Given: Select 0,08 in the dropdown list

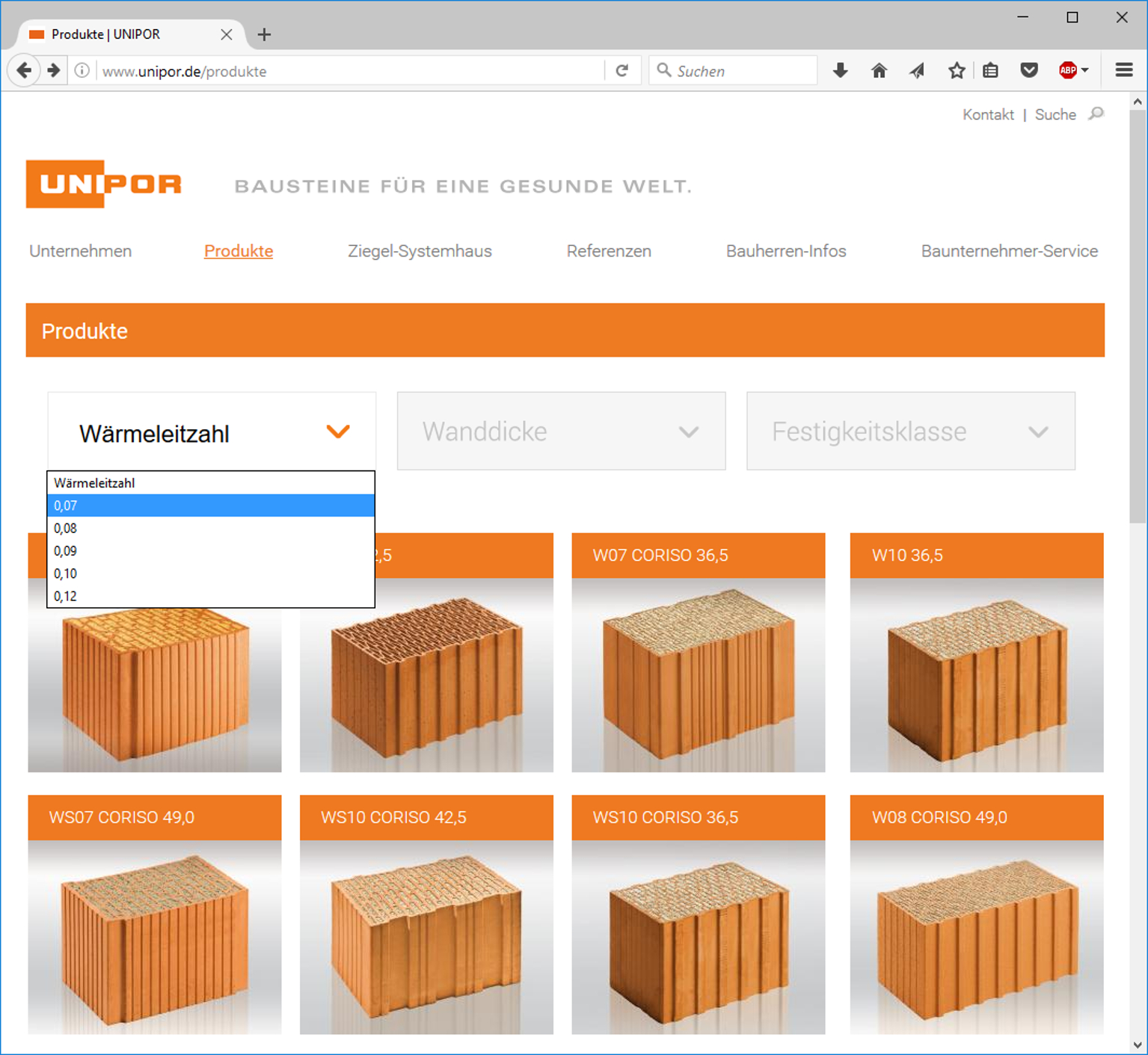Looking at the screenshot, I should [x=211, y=528].
